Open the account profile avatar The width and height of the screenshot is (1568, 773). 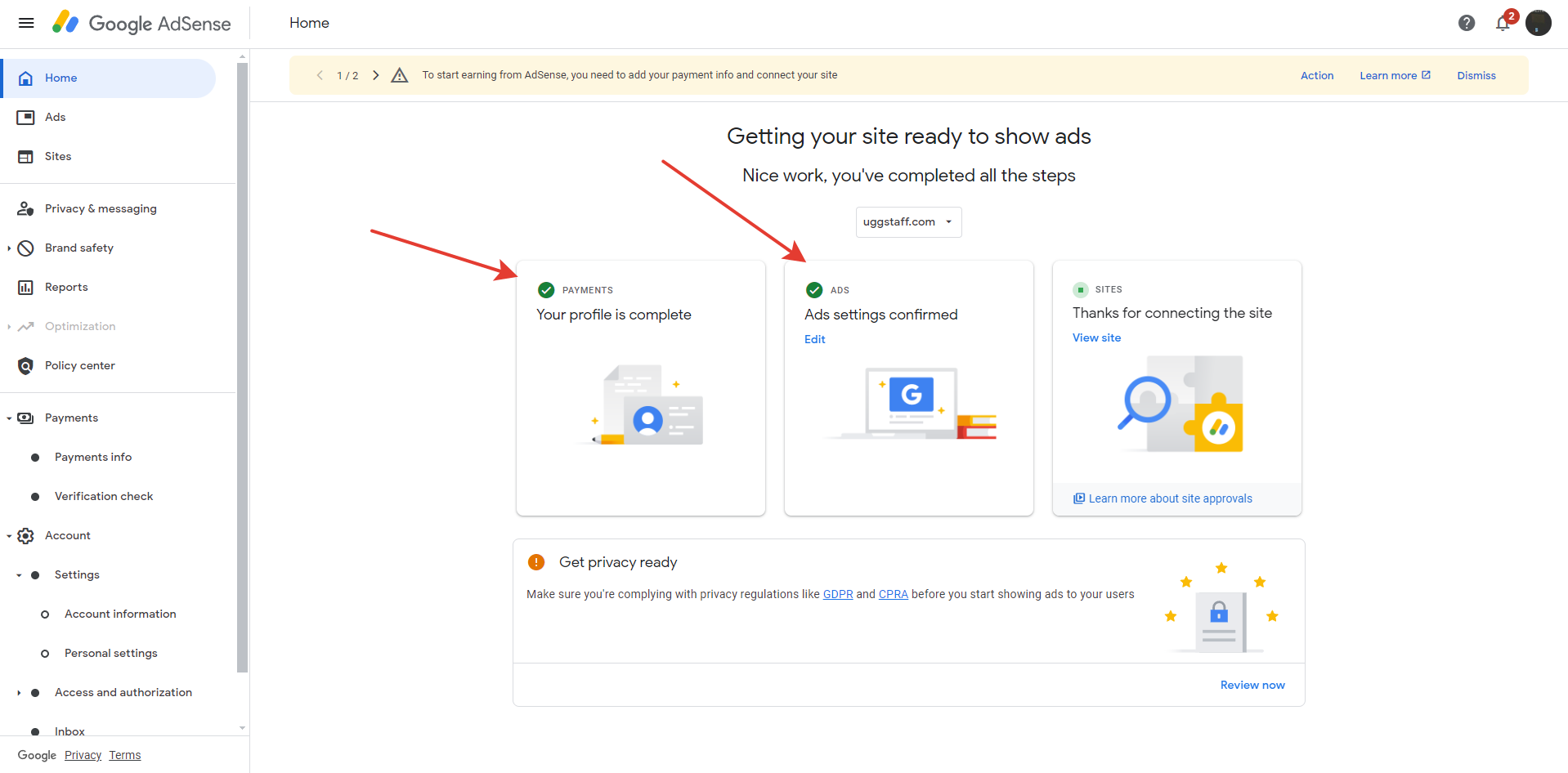pyautogui.click(x=1539, y=23)
